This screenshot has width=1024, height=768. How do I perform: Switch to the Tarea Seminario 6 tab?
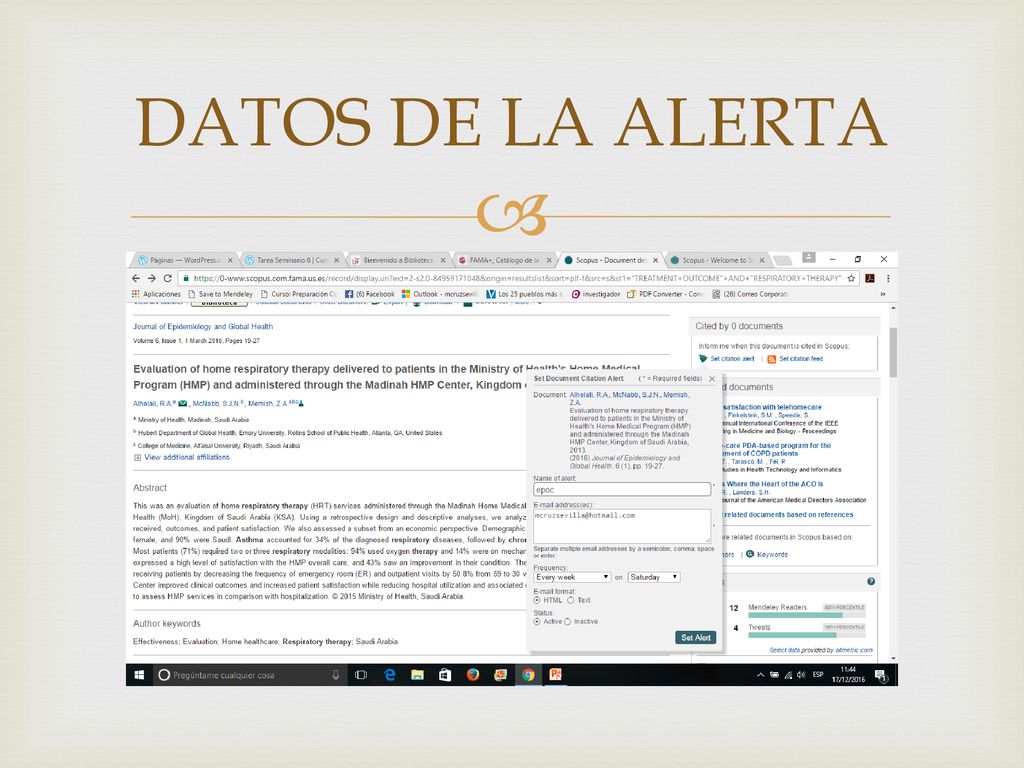pos(292,260)
